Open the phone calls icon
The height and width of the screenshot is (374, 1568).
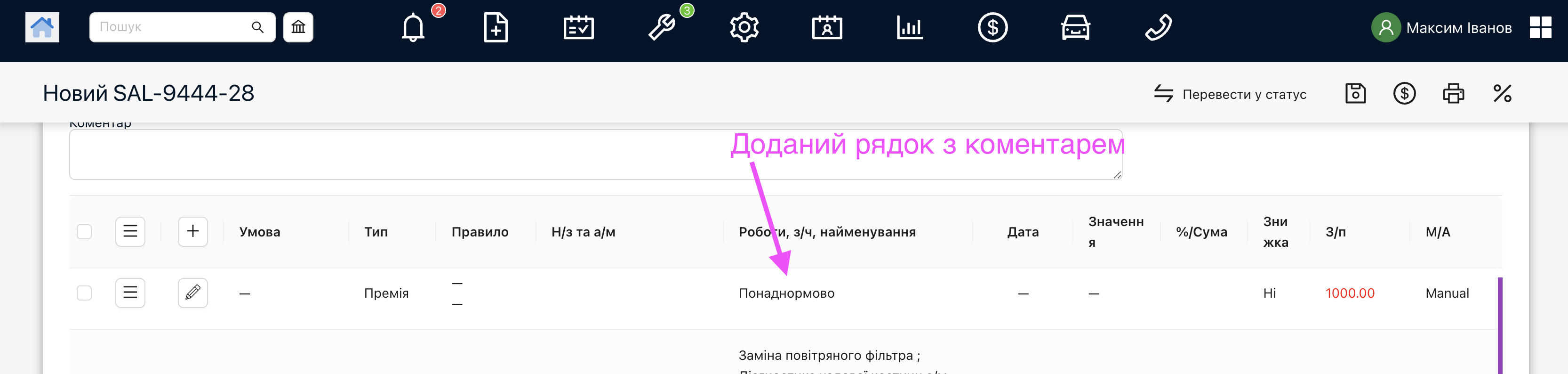tap(1158, 27)
